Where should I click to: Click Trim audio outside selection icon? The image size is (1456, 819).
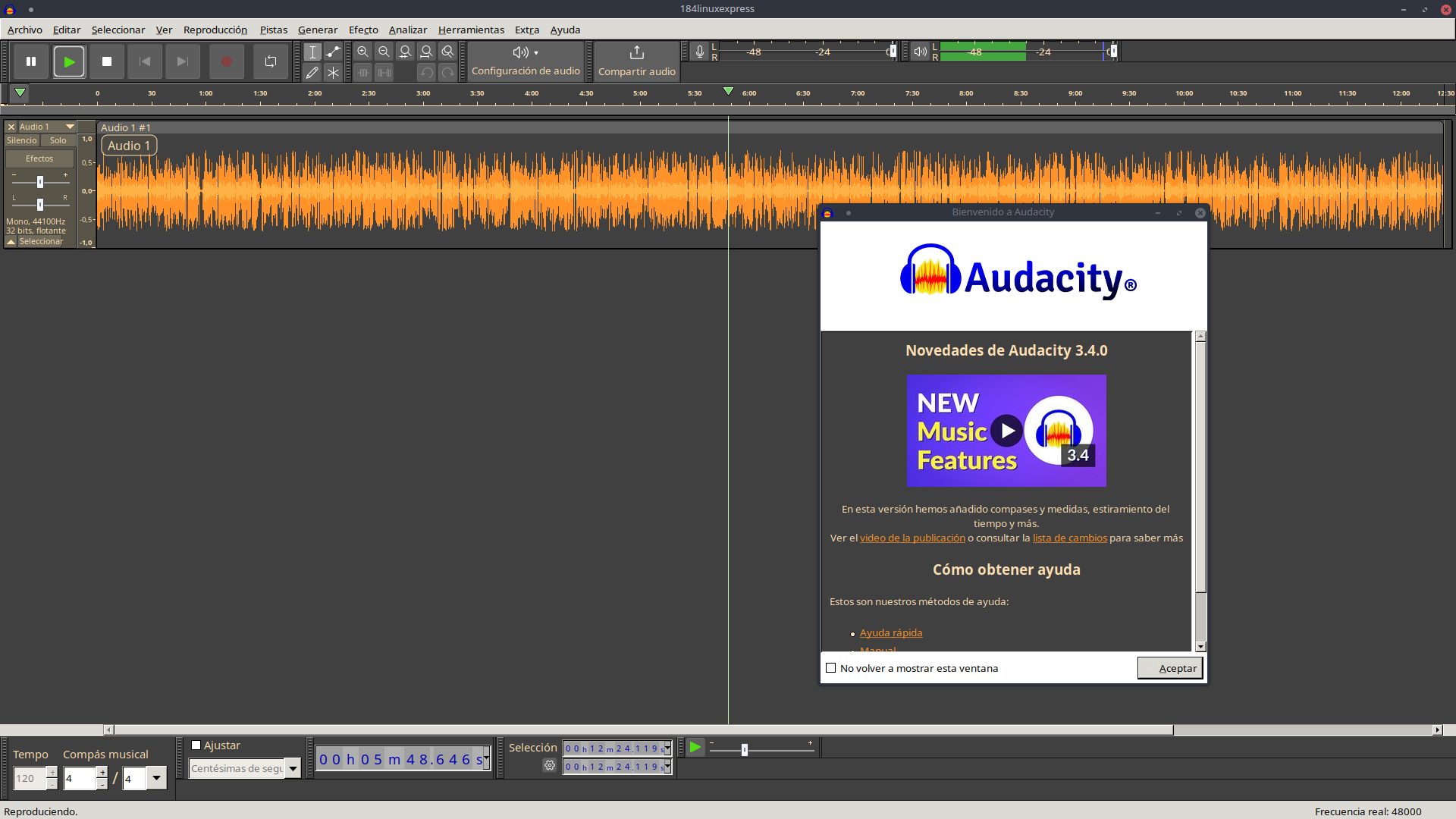pos(363,73)
